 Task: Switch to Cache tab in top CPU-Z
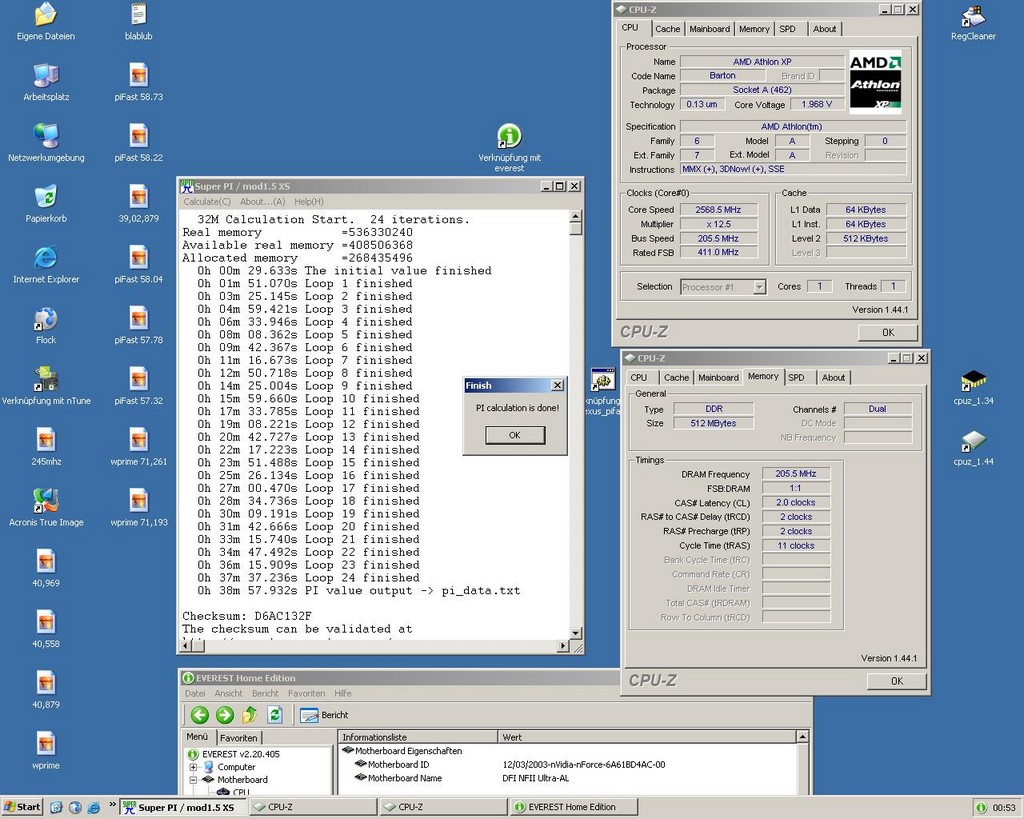tap(667, 29)
